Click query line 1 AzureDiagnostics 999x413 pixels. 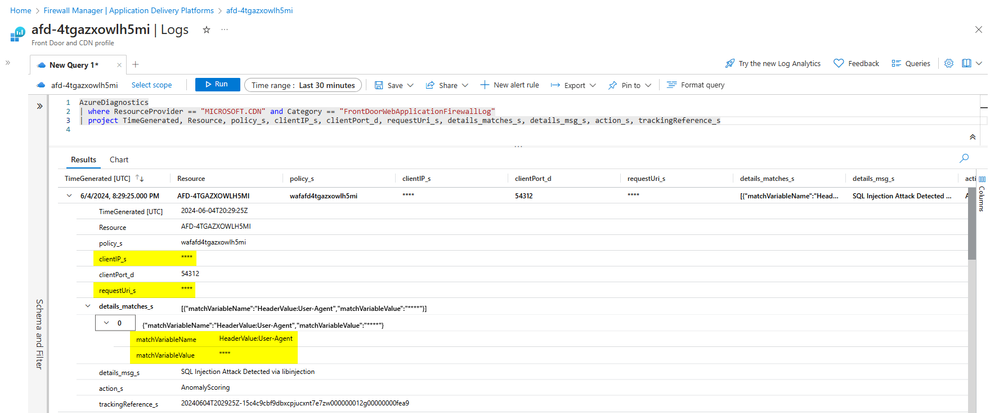[x=113, y=102]
